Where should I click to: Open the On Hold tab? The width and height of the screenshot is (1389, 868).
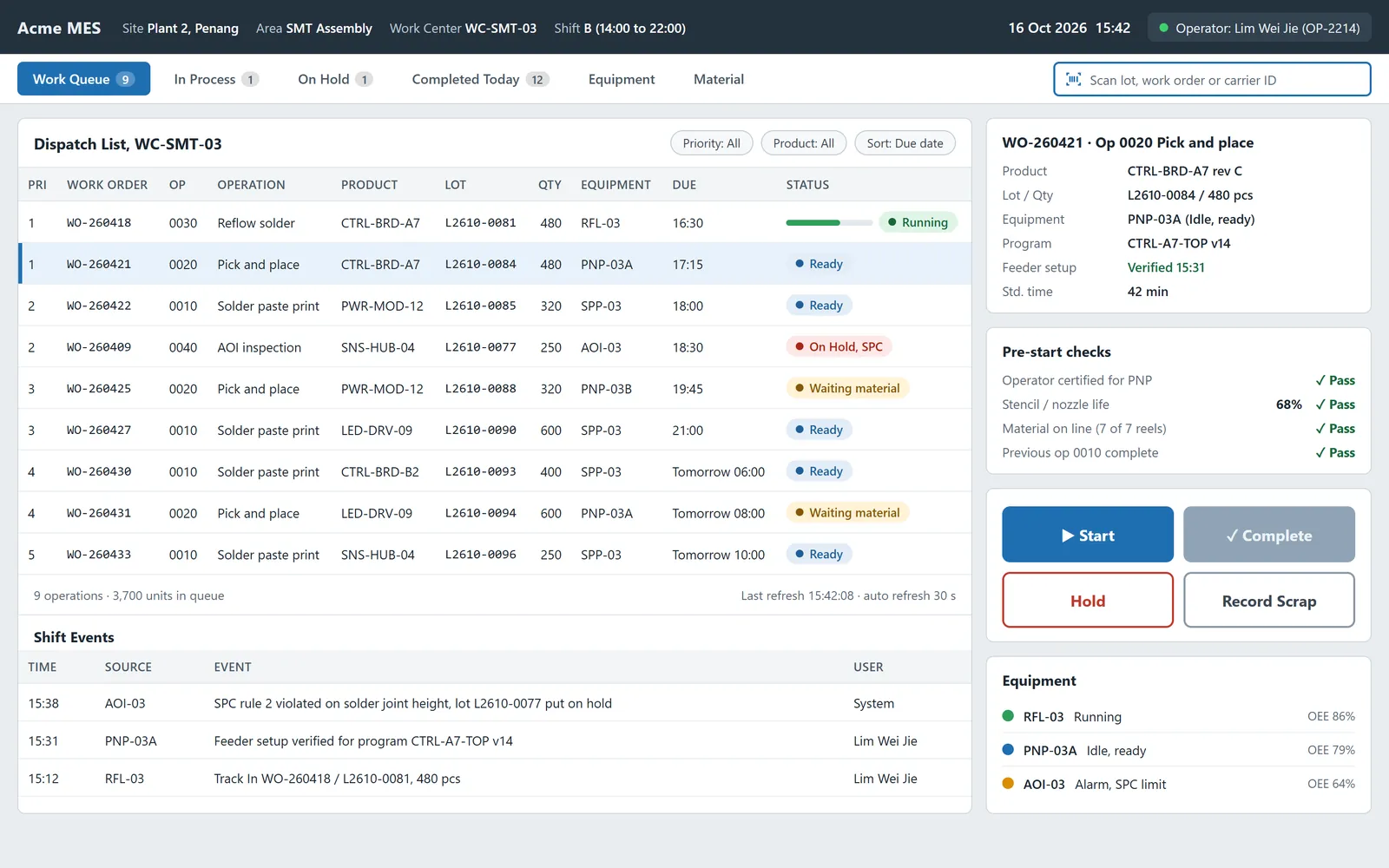[335, 79]
